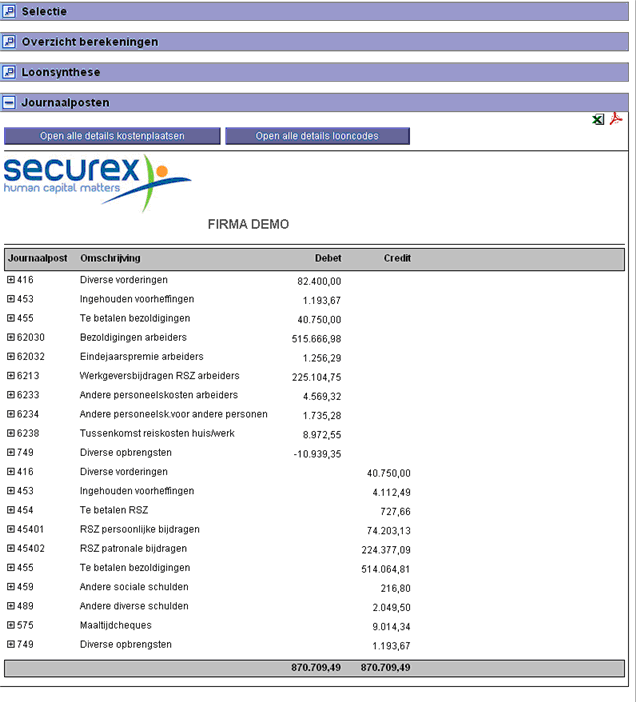Viewport: 636px width, 702px height.
Task: Export journal entries to PDF
Action: [x=616, y=119]
